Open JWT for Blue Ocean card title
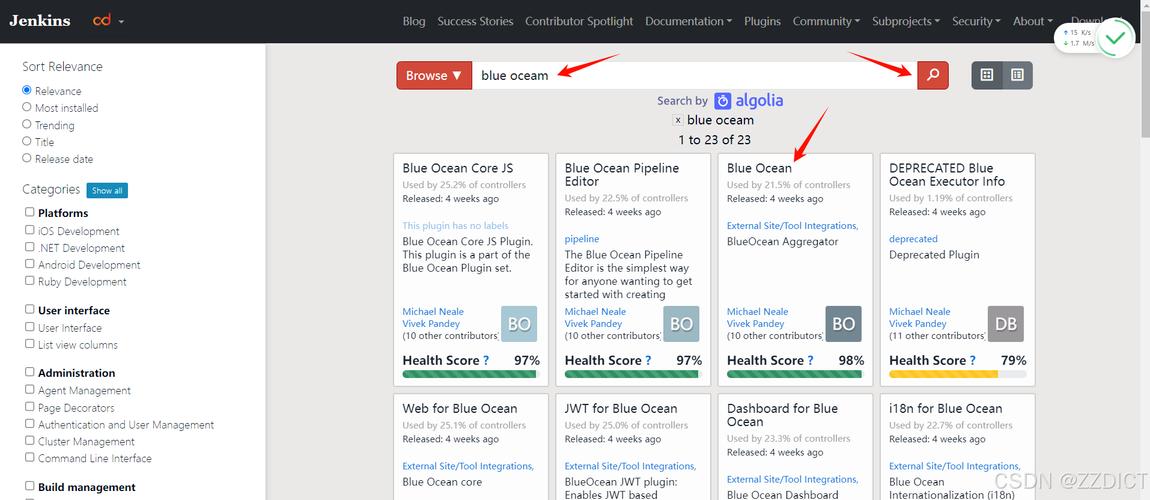The height and width of the screenshot is (500, 1150). [x=621, y=408]
